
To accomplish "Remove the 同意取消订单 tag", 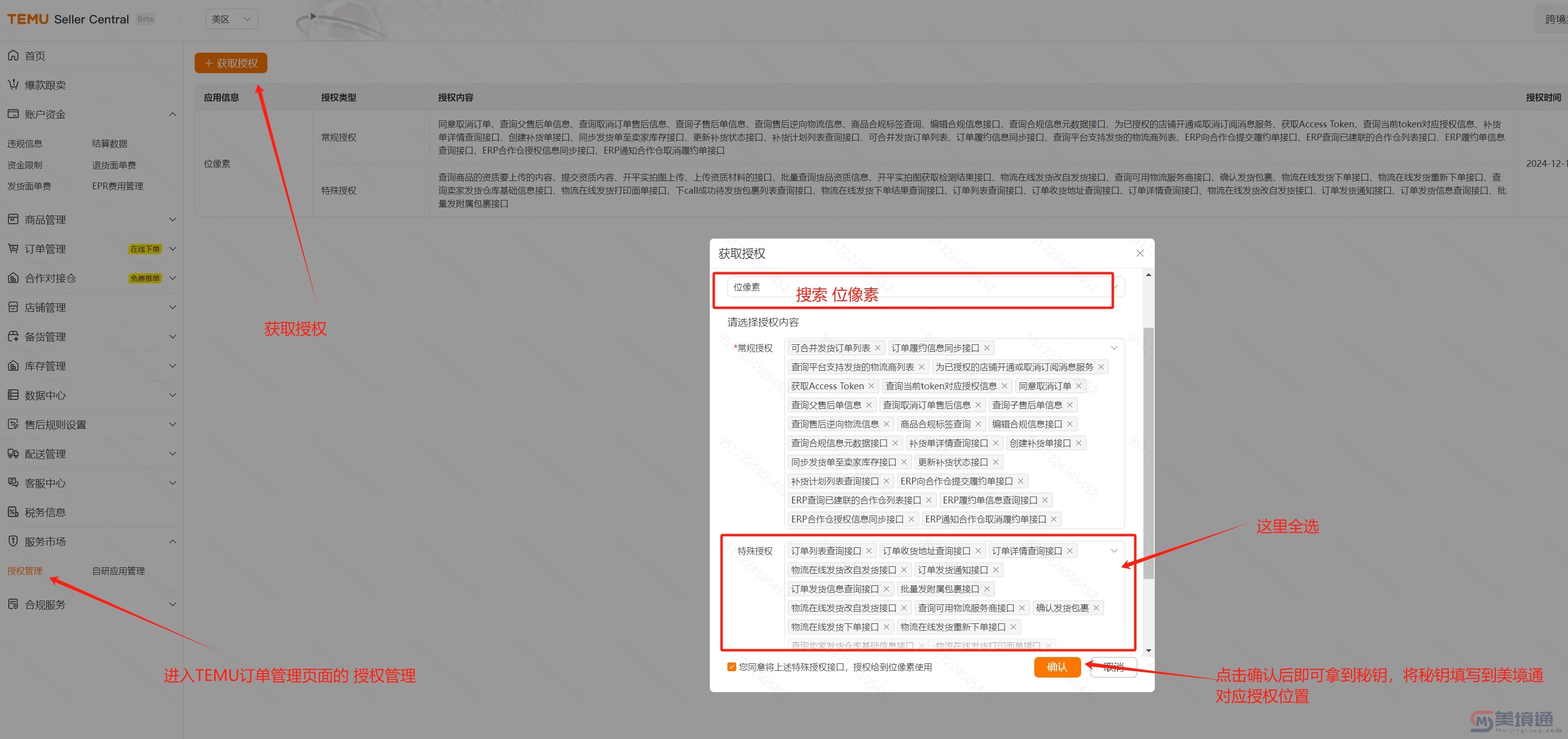I will pos(1078,386).
